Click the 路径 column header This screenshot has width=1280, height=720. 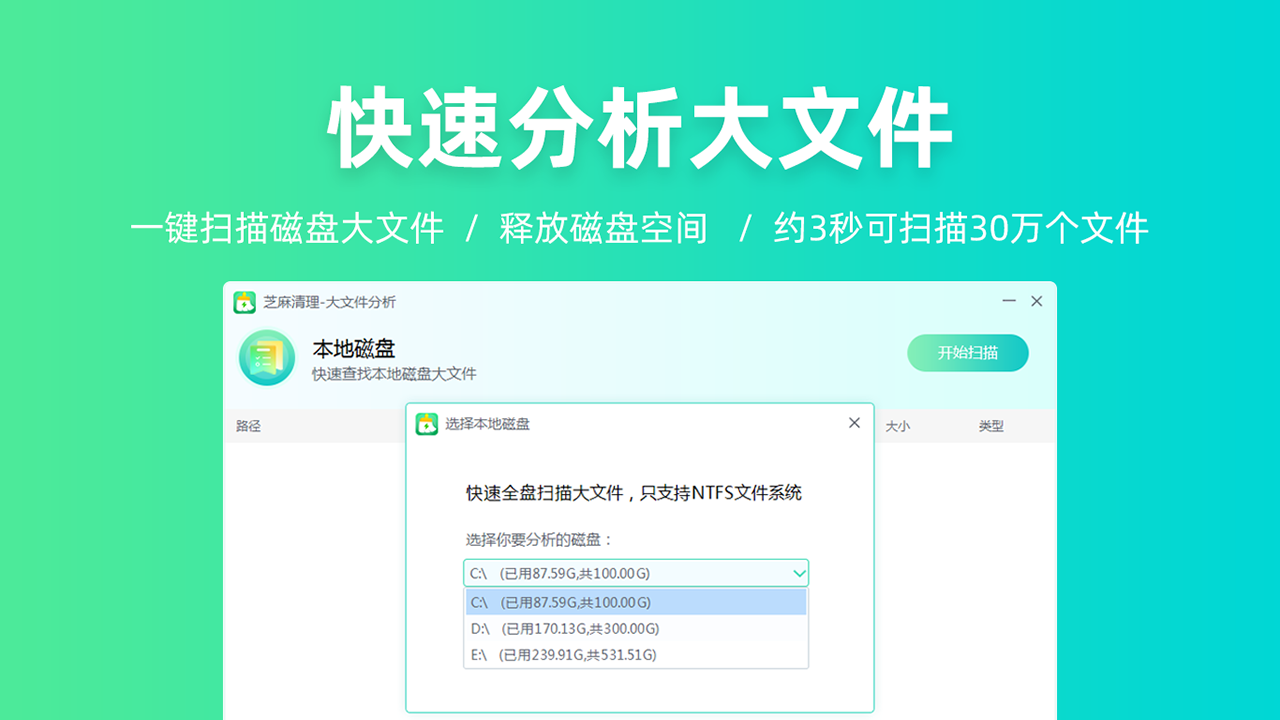click(248, 426)
